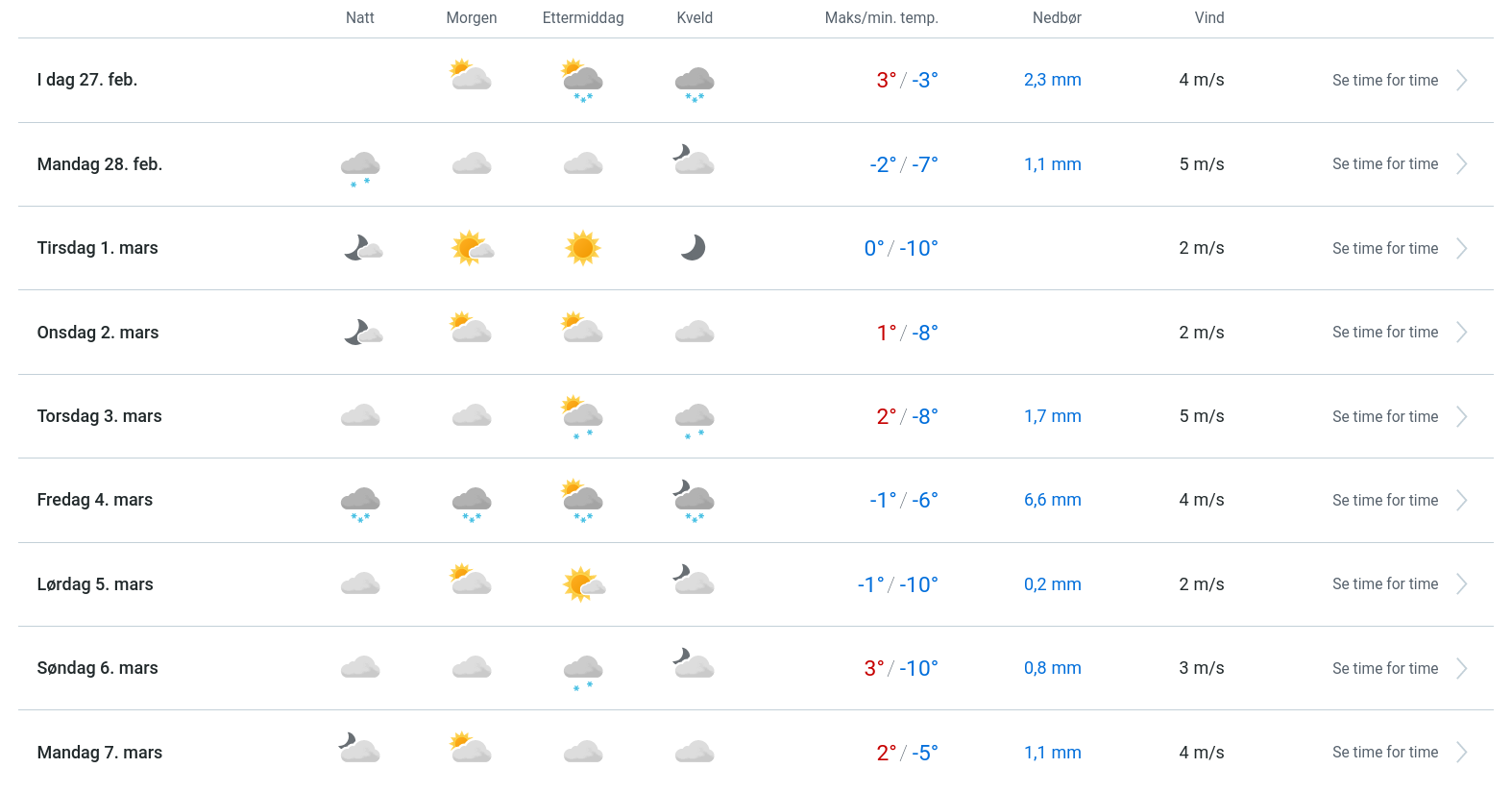
Task: Expand the chevron on Mandag 7. mars row
Action: coord(1461,753)
